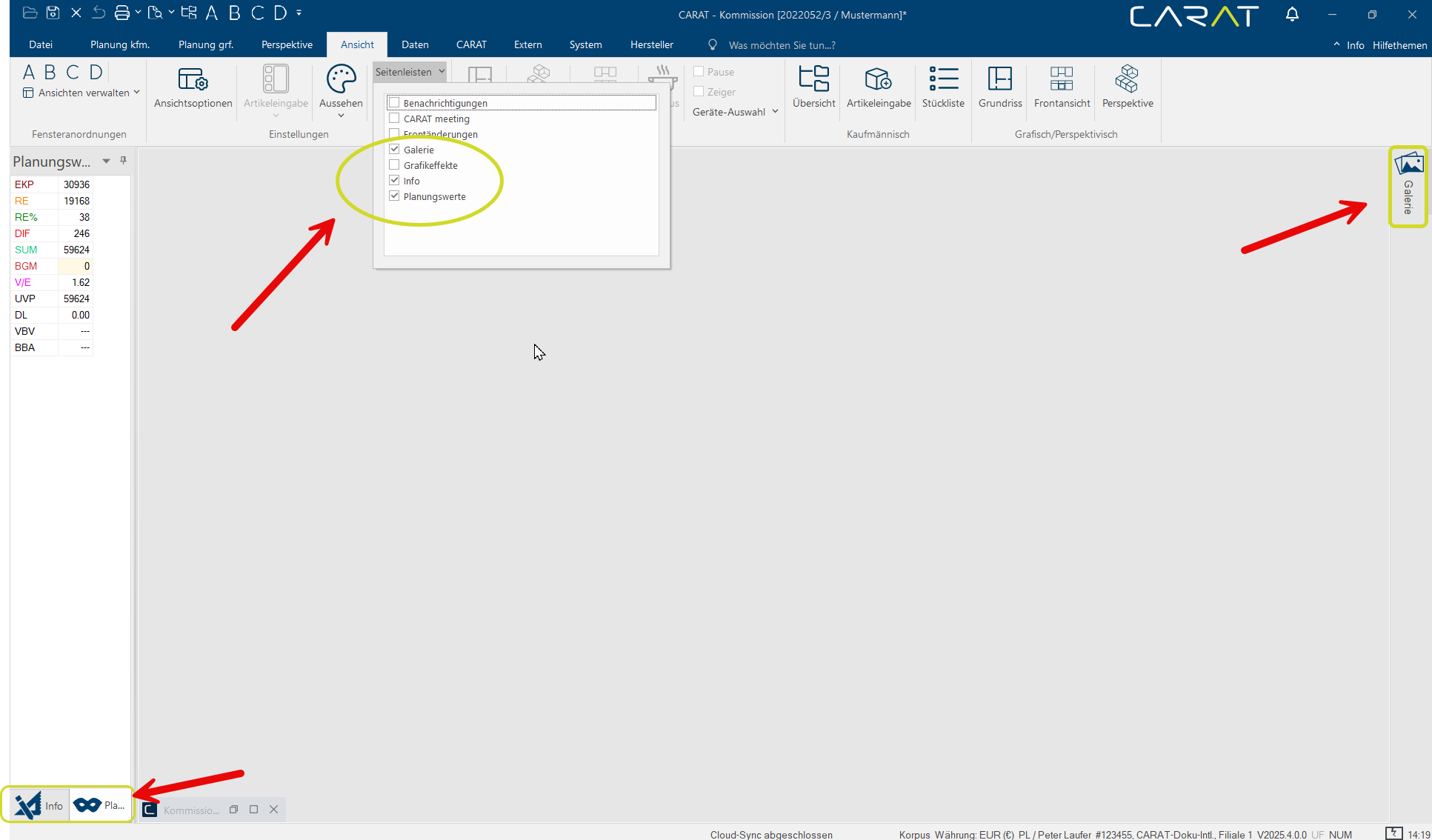Click the notification bell icon

pyautogui.click(x=1292, y=15)
